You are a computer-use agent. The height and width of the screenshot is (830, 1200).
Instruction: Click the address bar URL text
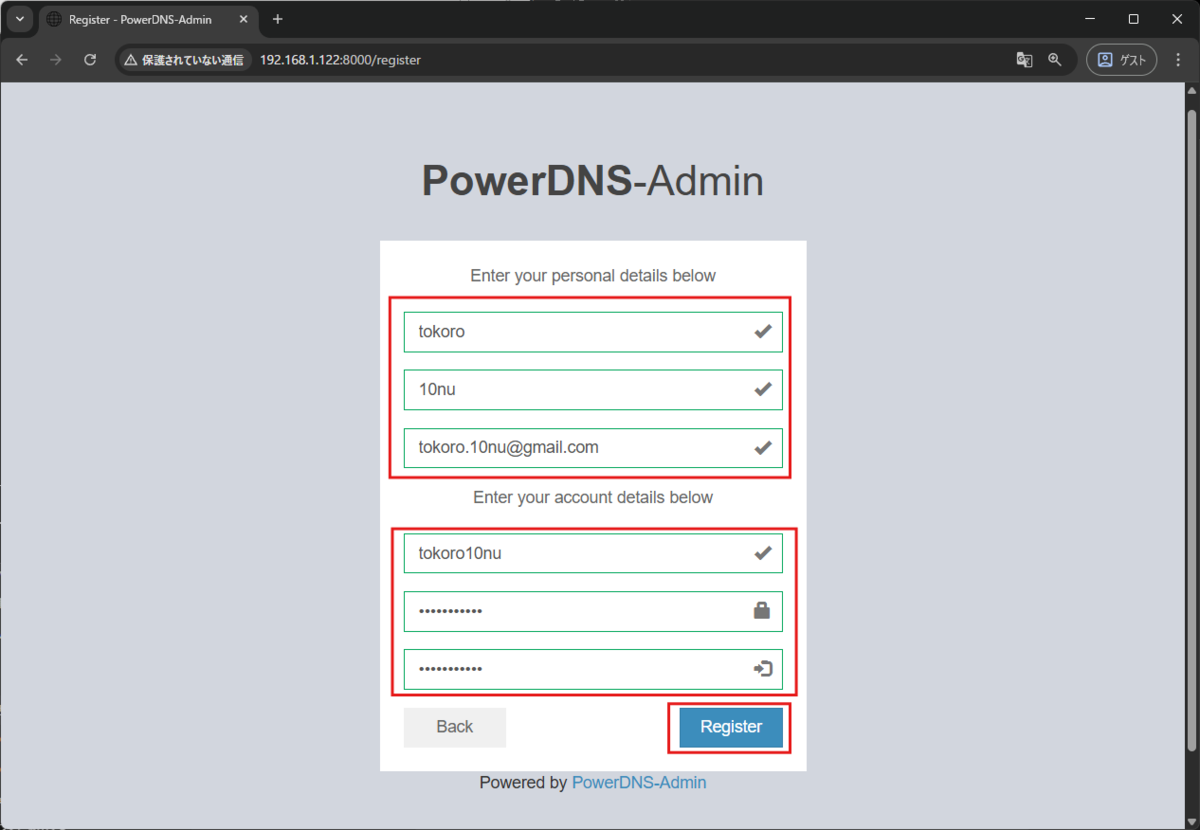point(340,60)
